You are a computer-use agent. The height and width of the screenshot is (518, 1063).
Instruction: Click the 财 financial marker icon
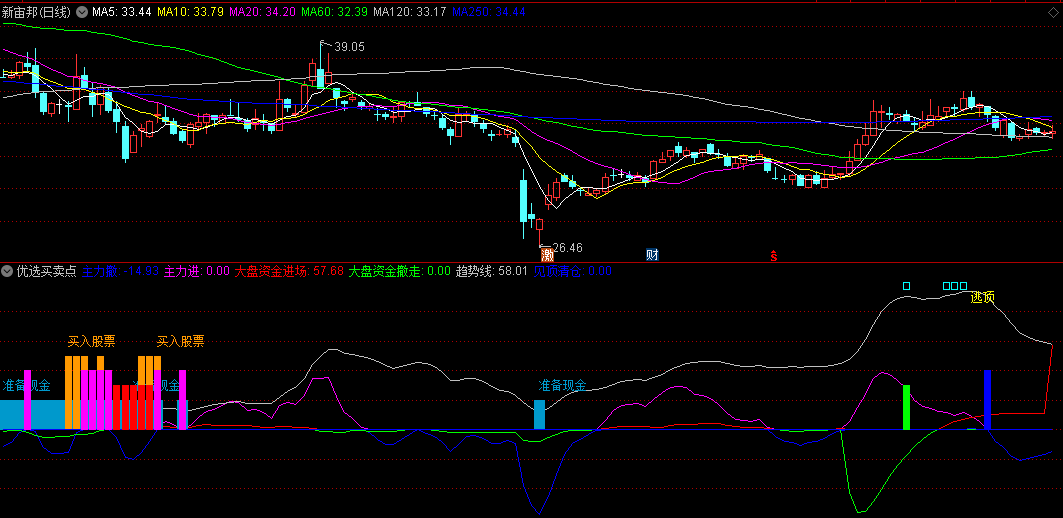click(x=652, y=256)
